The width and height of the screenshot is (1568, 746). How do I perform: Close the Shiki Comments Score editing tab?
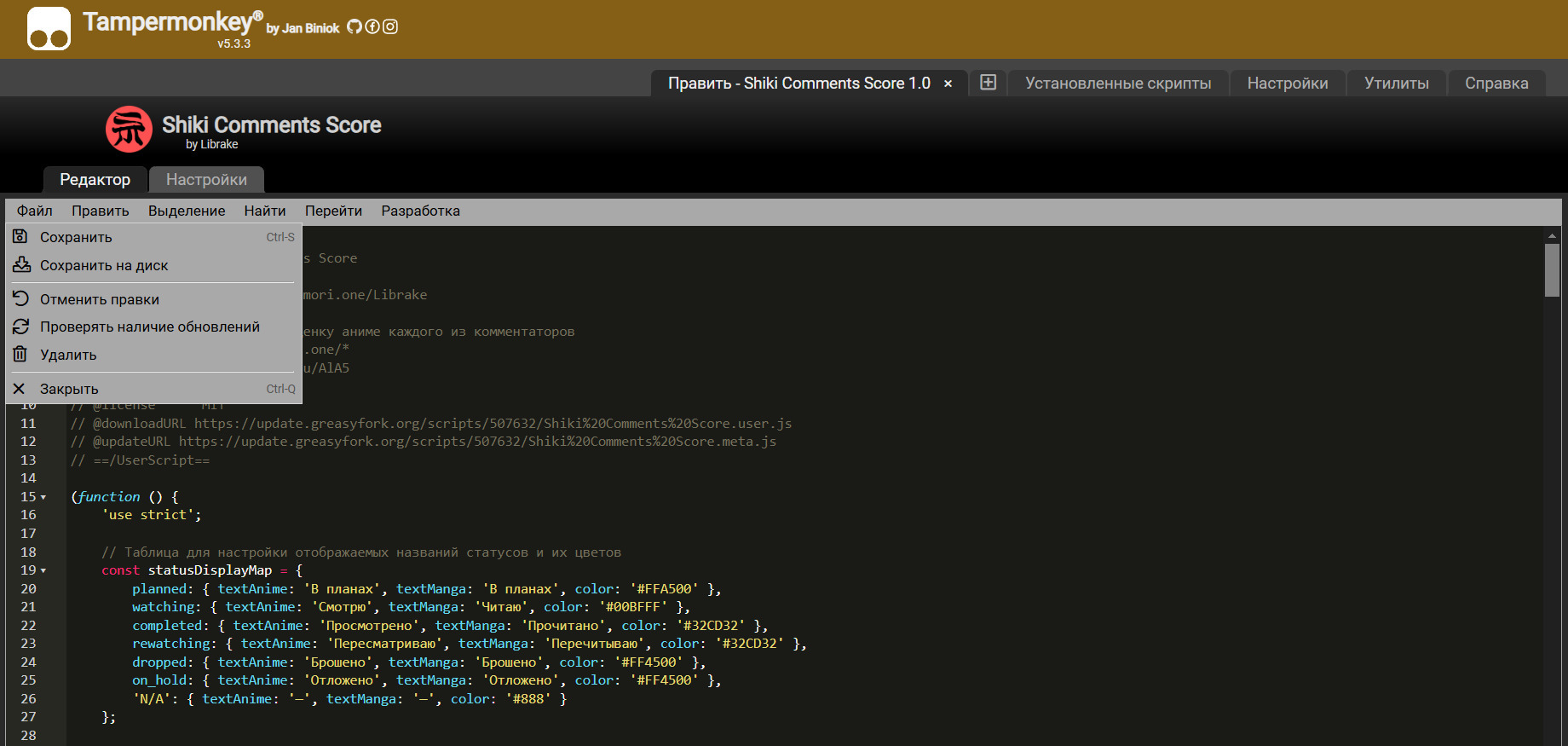948,84
